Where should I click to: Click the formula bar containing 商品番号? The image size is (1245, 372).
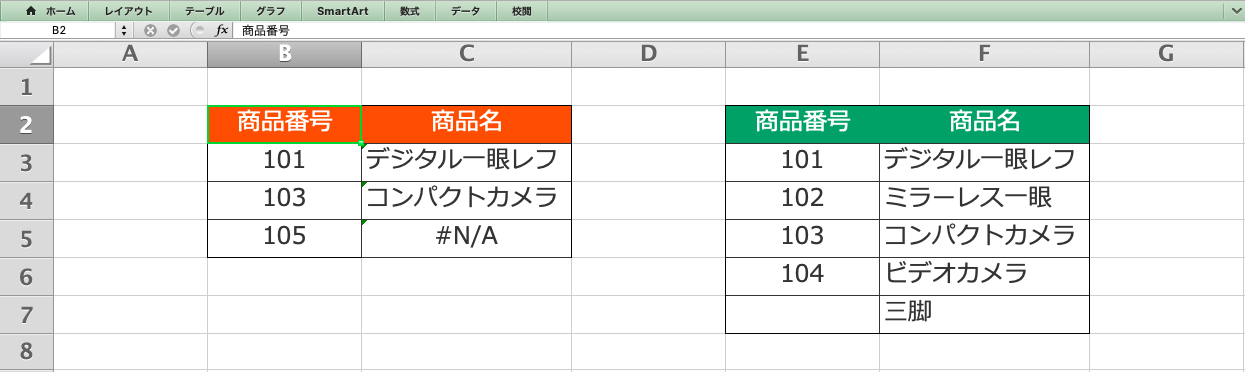(738, 31)
